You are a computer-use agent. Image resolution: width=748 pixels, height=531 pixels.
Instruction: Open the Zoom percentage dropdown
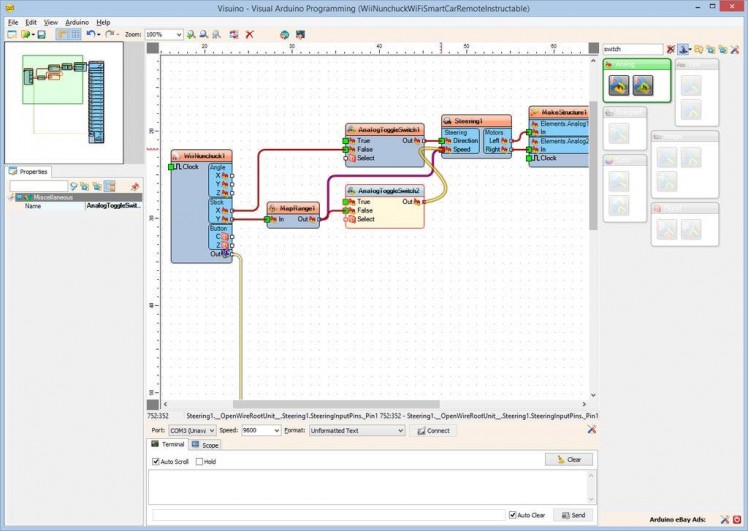[178, 34]
